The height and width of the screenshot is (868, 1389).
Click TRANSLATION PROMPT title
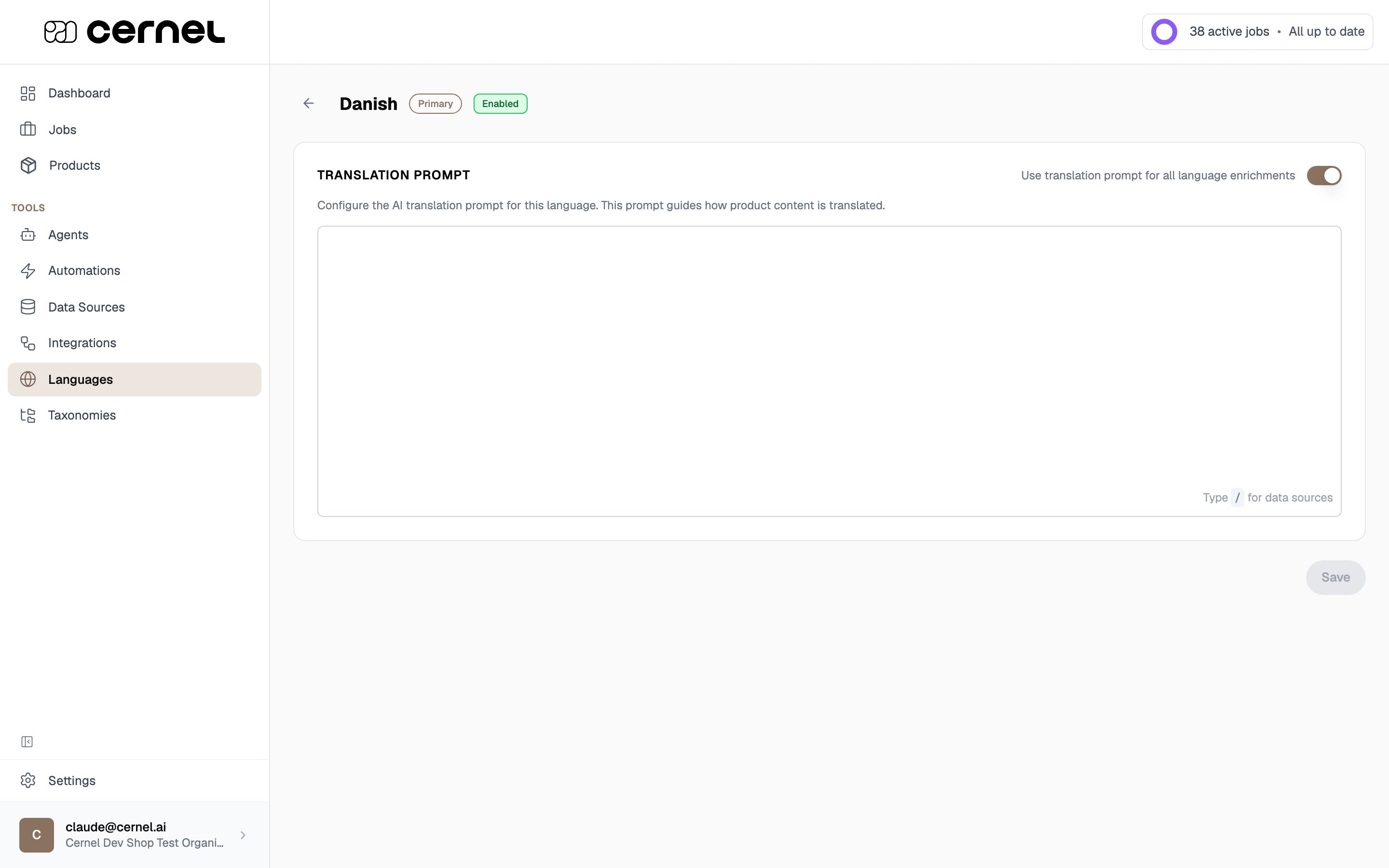(x=393, y=175)
